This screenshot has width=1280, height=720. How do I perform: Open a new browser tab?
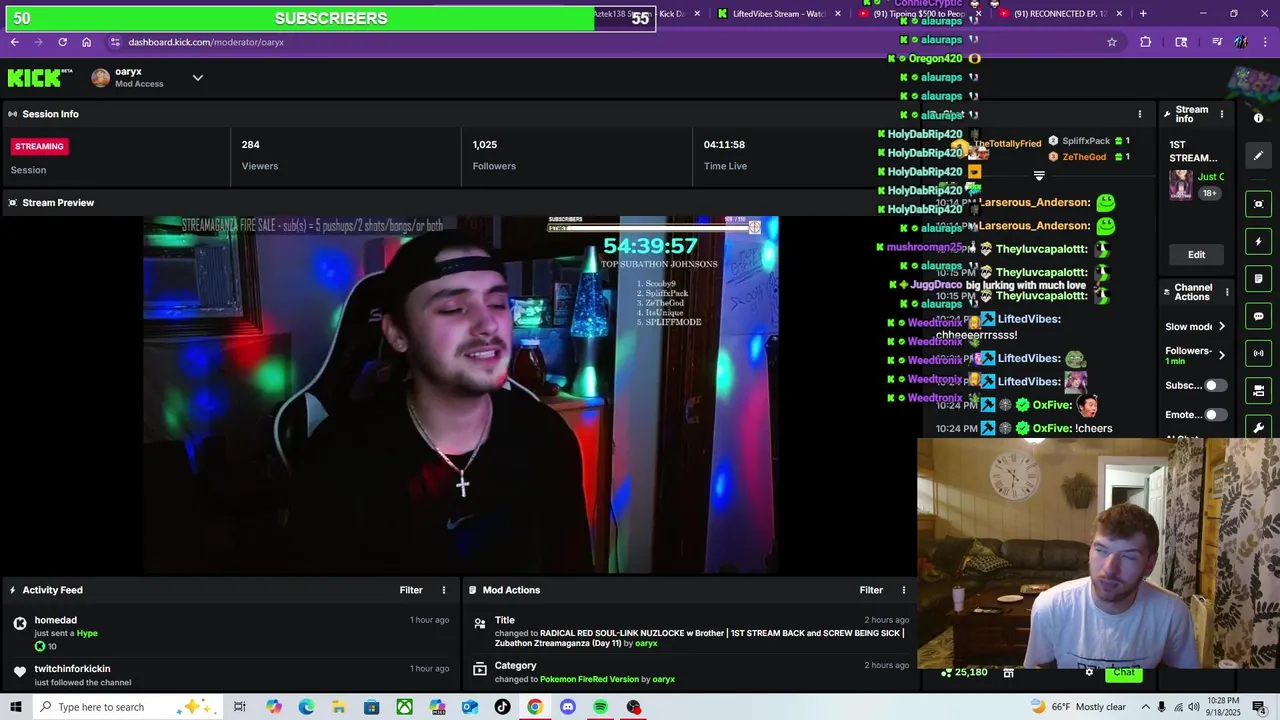click(1143, 14)
